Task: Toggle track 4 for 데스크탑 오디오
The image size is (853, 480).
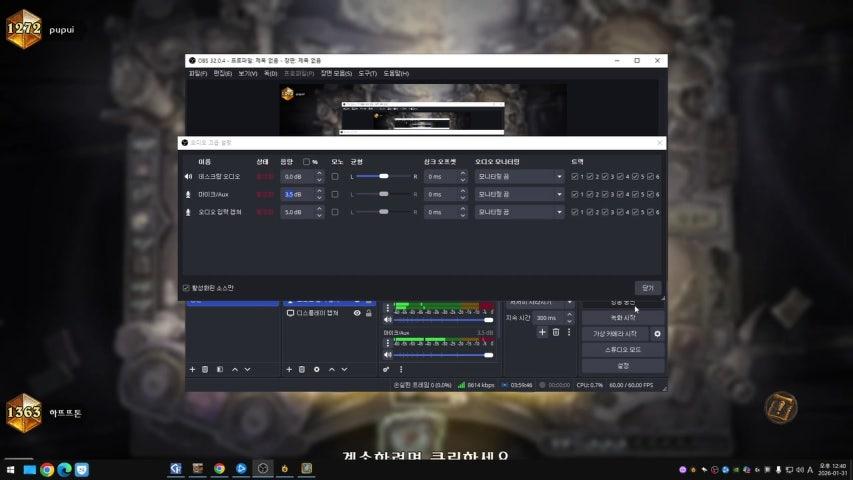Action: pyautogui.click(x=620, y=176)
